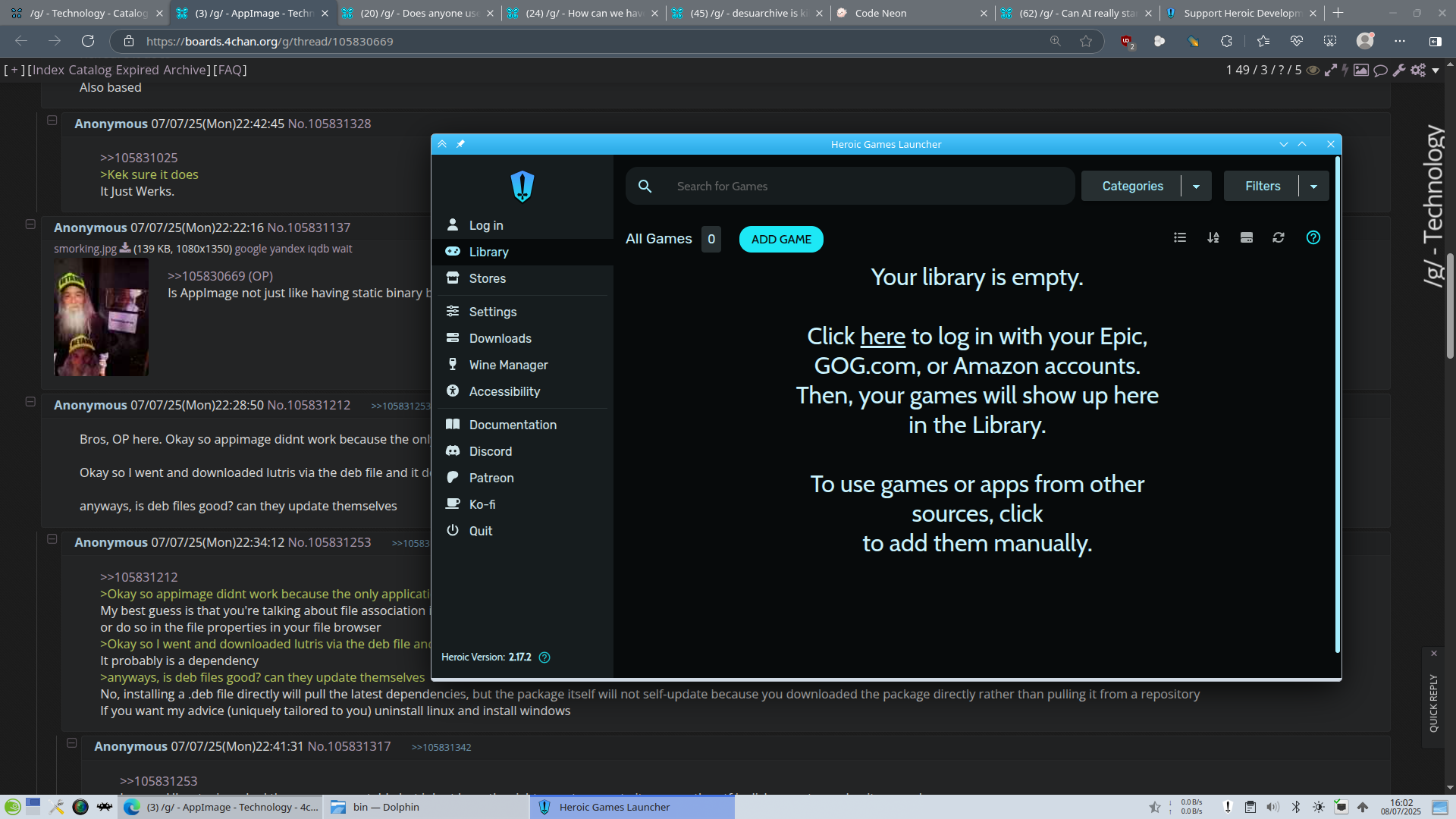Image resolution: width=1456 pixels, height=819 pixels.
Task: Select Library in Heroic sidebar
Action: [x=522, y=252]
